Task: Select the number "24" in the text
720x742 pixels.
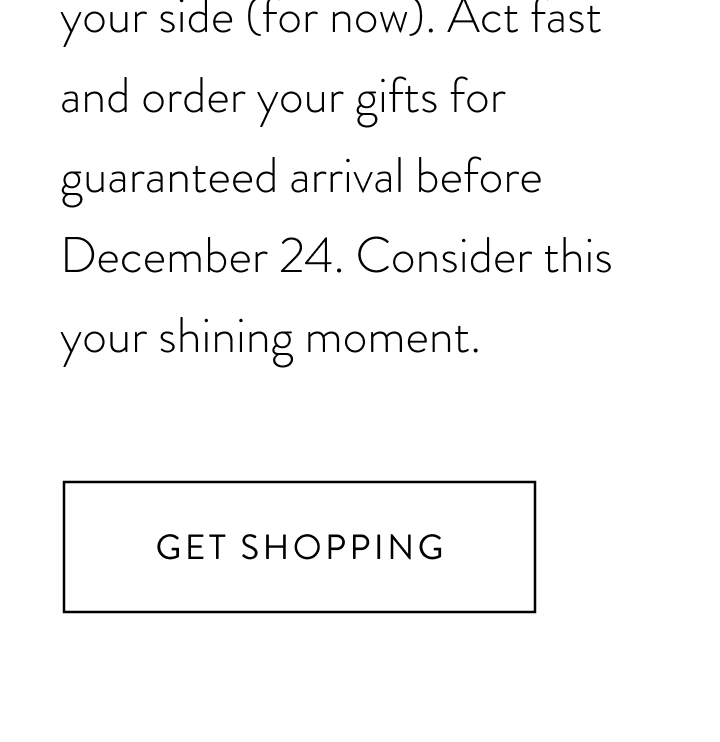Action: pos(306,256)
